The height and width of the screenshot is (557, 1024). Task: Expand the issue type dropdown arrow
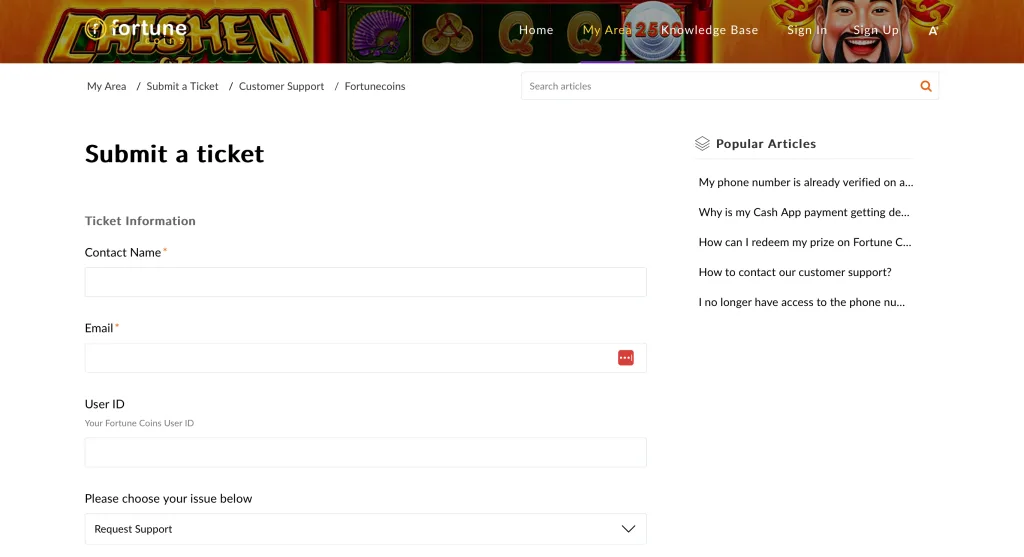pos(628,529)
